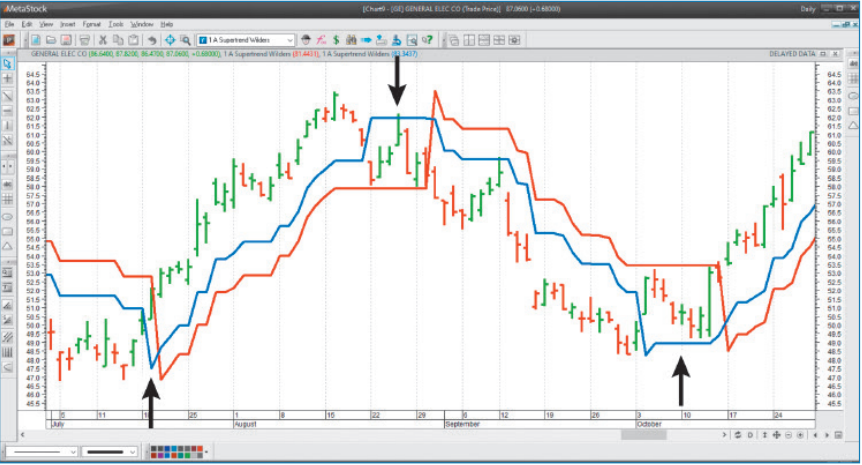Click the Help question mark icon

427,40
